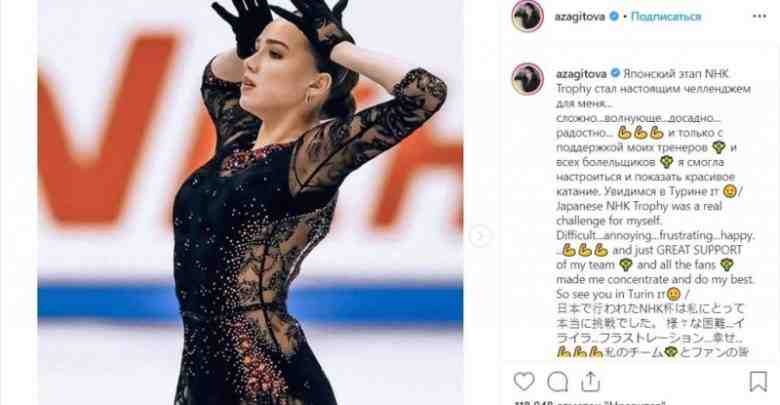Click the skater photo
Screen dimensions: 780x405
(250, 202)
